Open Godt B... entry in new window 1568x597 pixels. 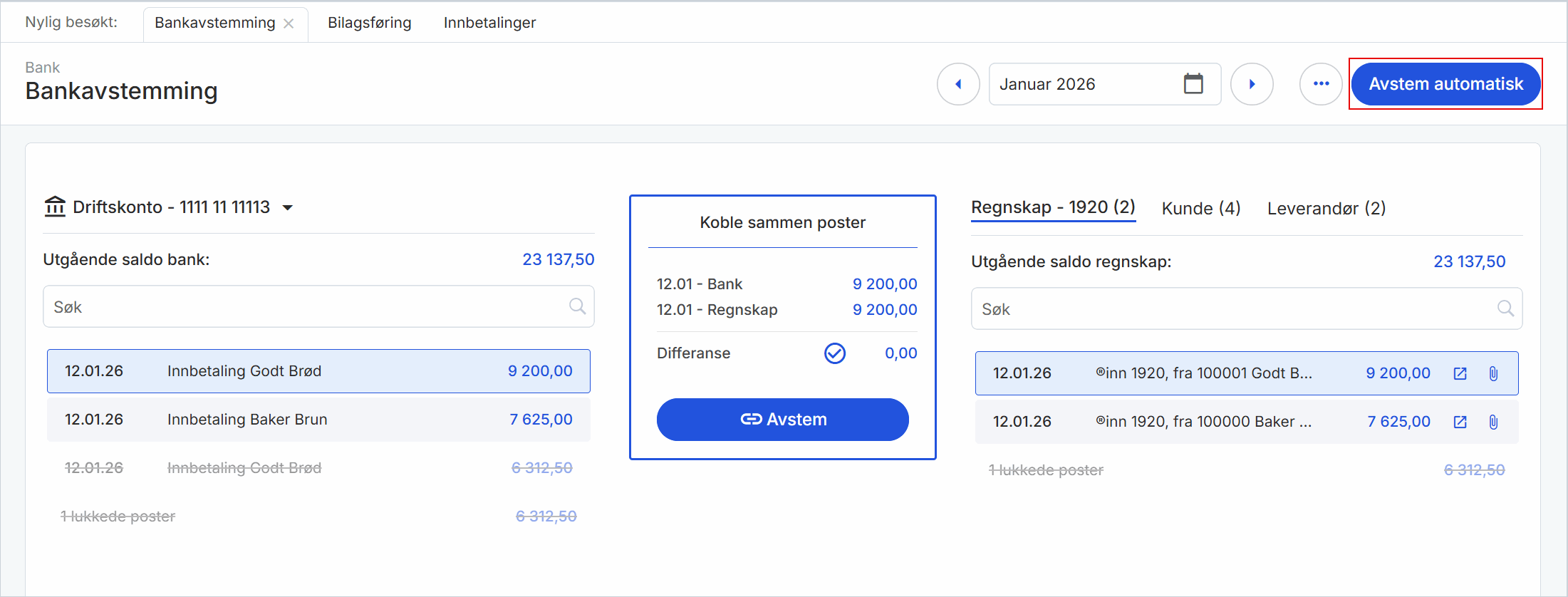coord(1460,373)
